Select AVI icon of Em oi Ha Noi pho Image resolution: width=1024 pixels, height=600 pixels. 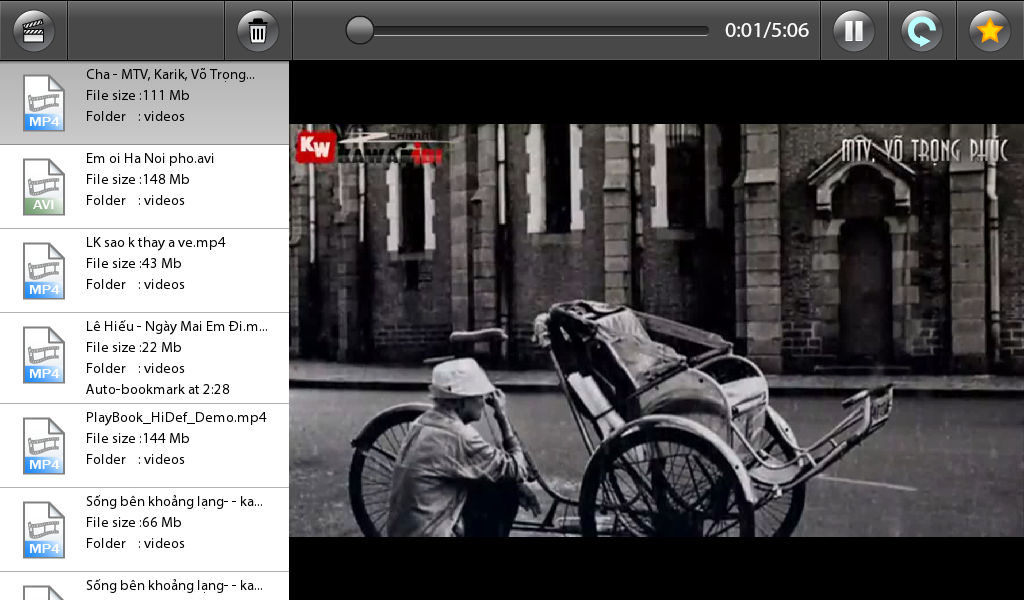coord(44,187)
